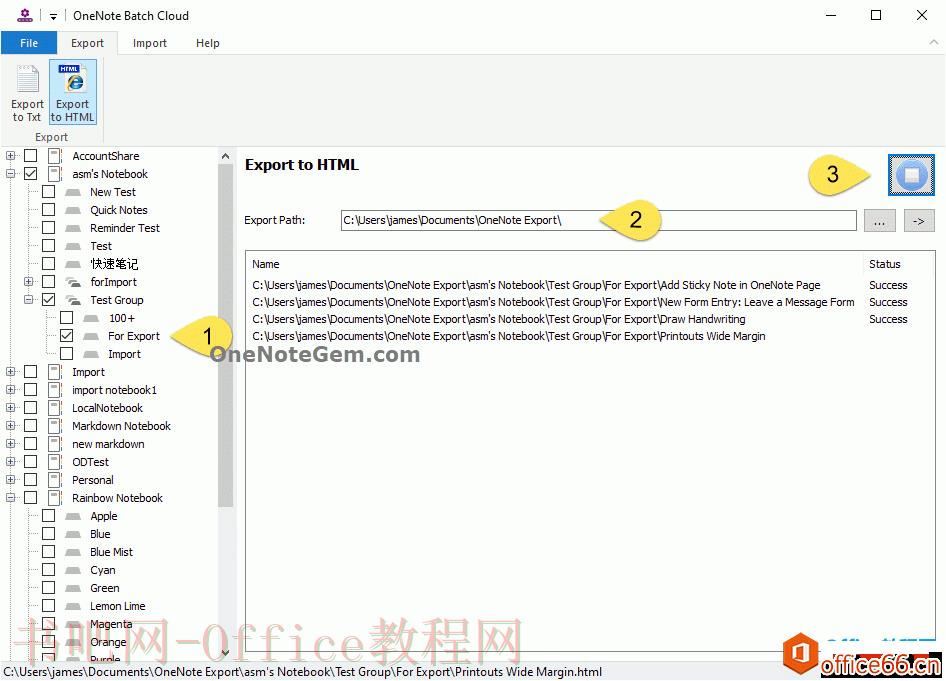Click the Markdown Notebook icon
The height and width of the screenshot is (681, 946).
55,426
